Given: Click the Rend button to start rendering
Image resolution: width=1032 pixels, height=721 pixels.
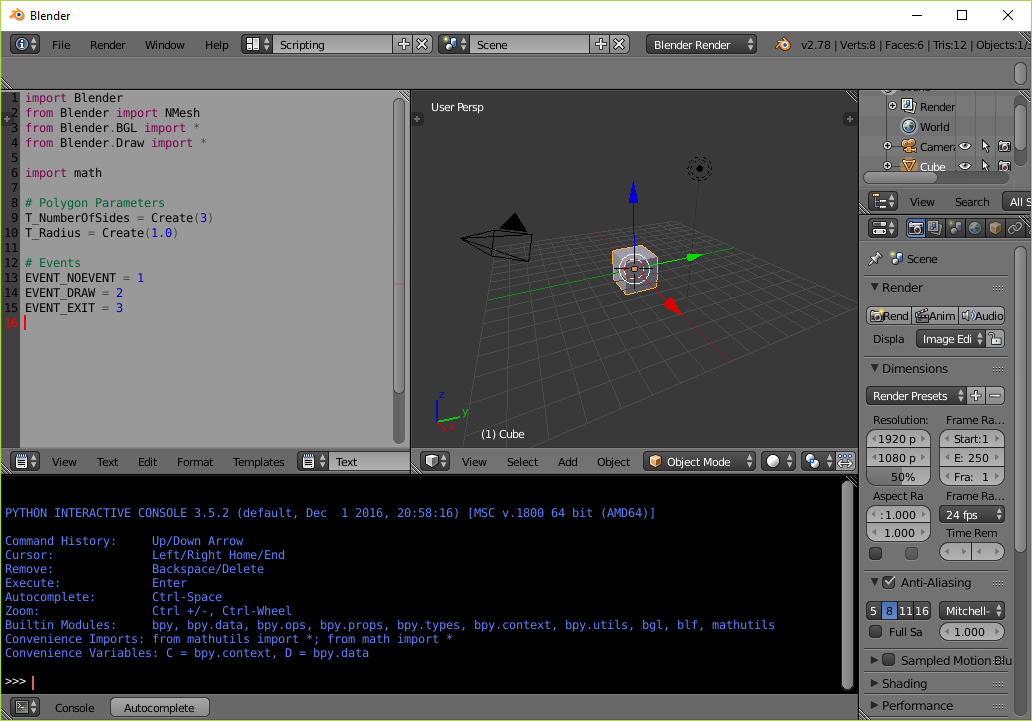Looking at the screenshot, I should pyautogui.click(x=888, y=315).
